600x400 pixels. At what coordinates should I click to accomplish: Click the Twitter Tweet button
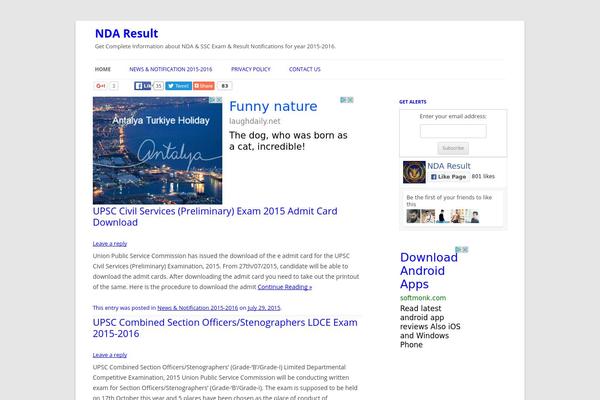pyautogui.click(x=178, y=86)
